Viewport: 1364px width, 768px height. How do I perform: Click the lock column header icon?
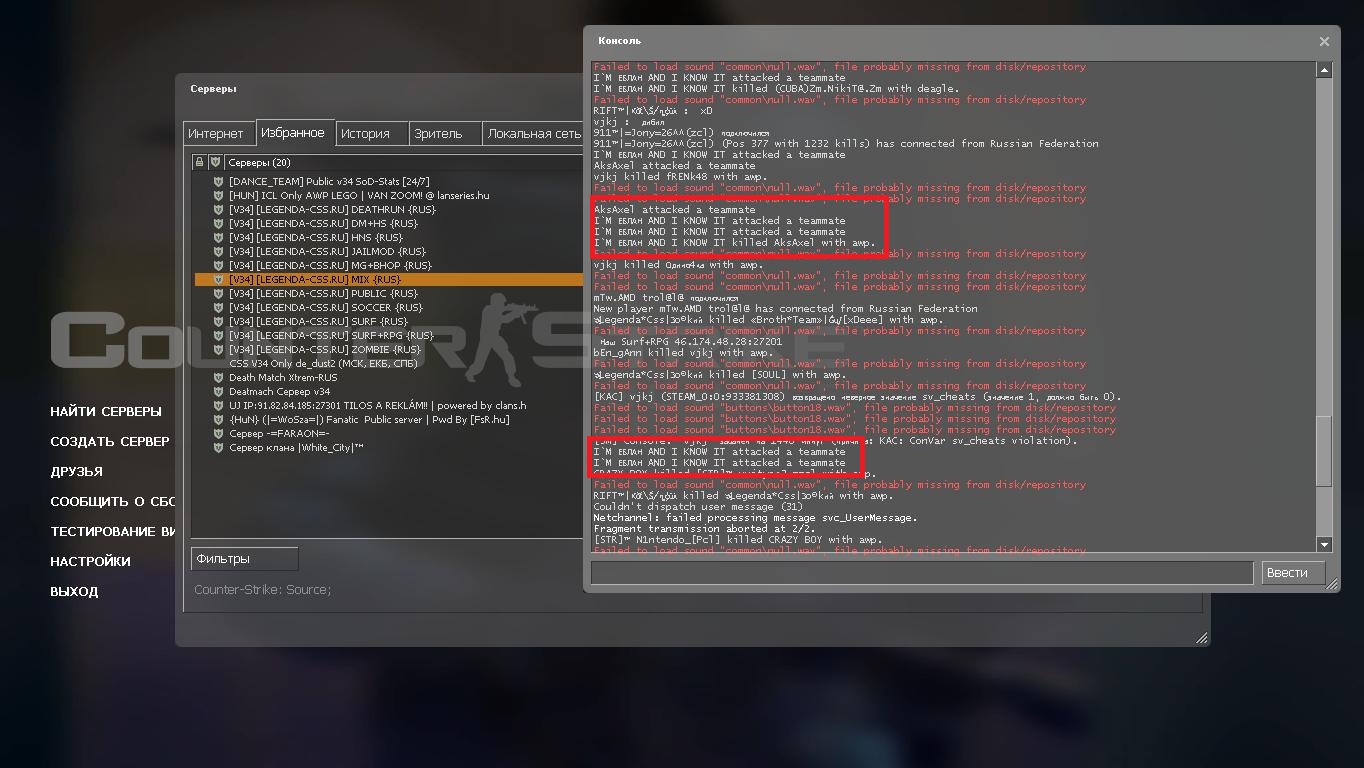point(199,162)
